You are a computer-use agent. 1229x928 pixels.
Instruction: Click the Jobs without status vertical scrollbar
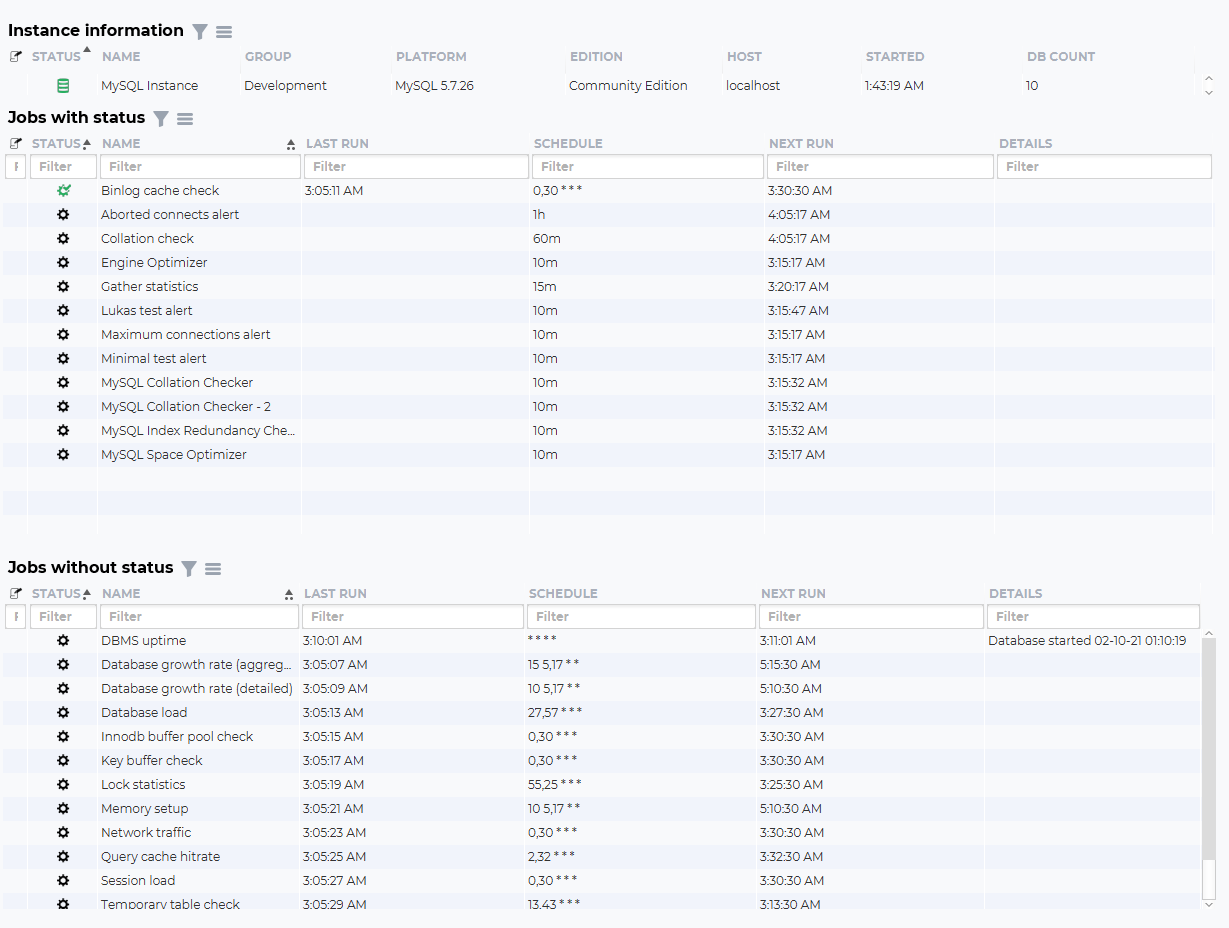pyautogui.click(x=1209, y=768)
